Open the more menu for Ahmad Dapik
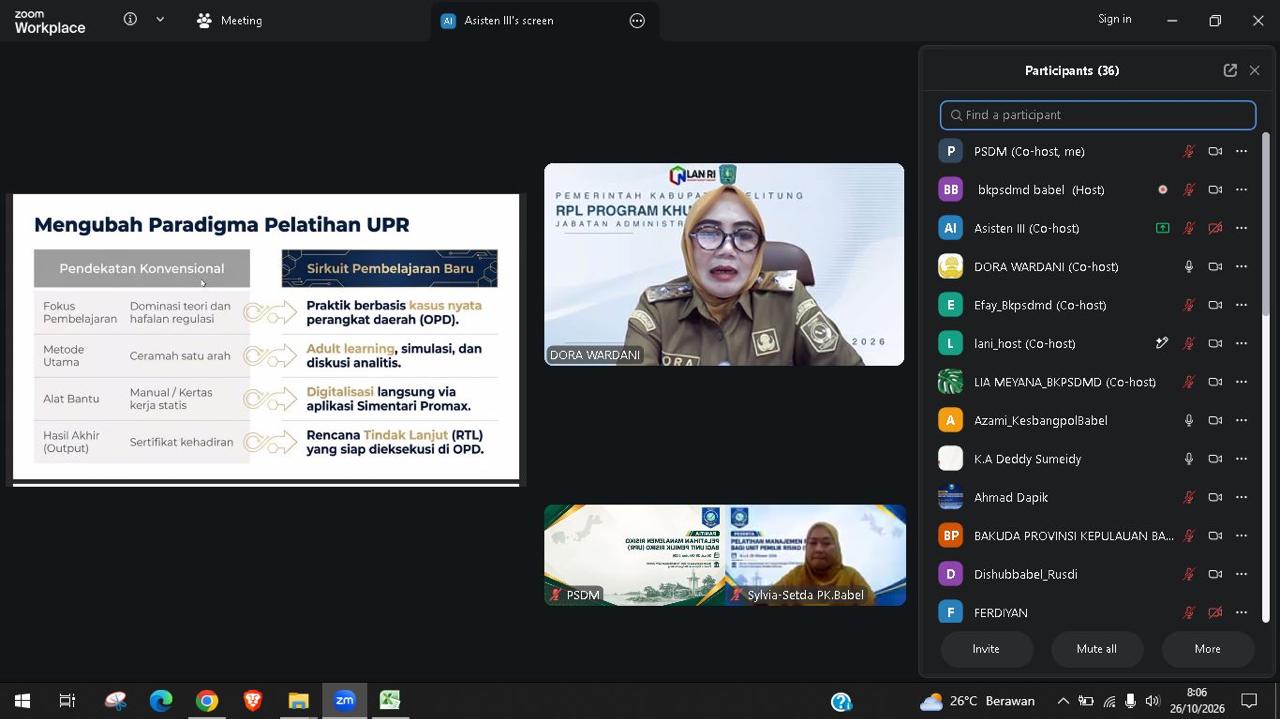This screenshot has height=719, width=1280. tap(1241, 497)
